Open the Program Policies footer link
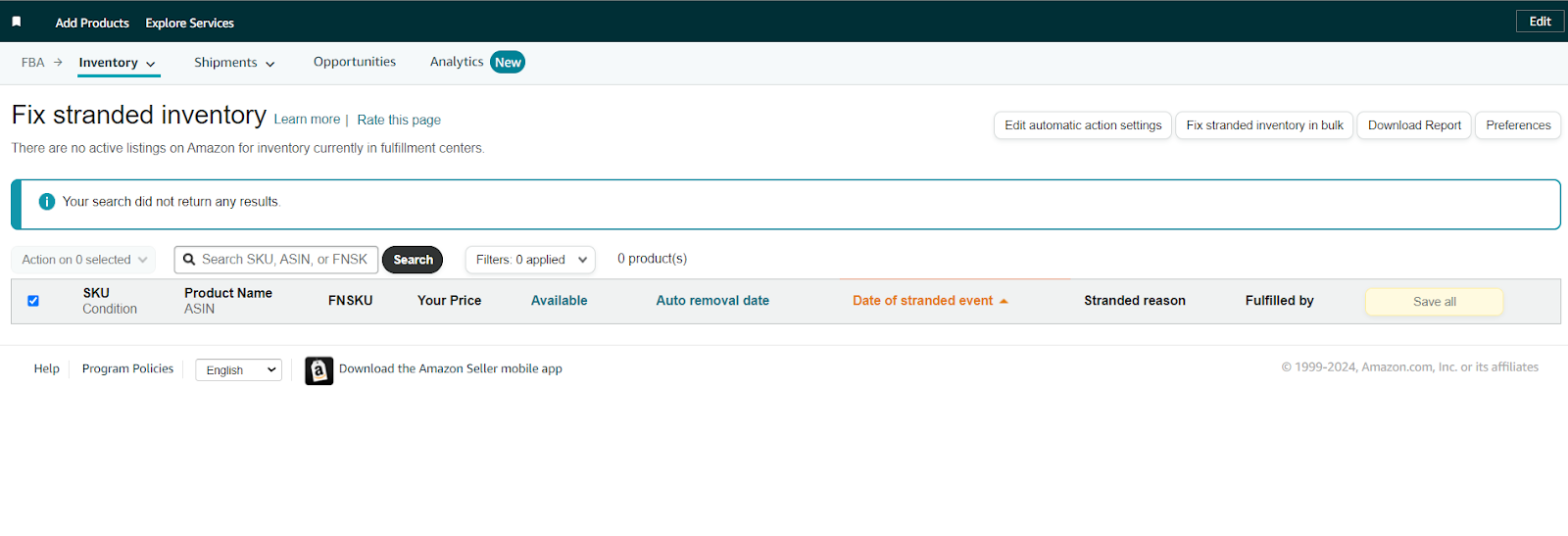 tap(127, 368)
